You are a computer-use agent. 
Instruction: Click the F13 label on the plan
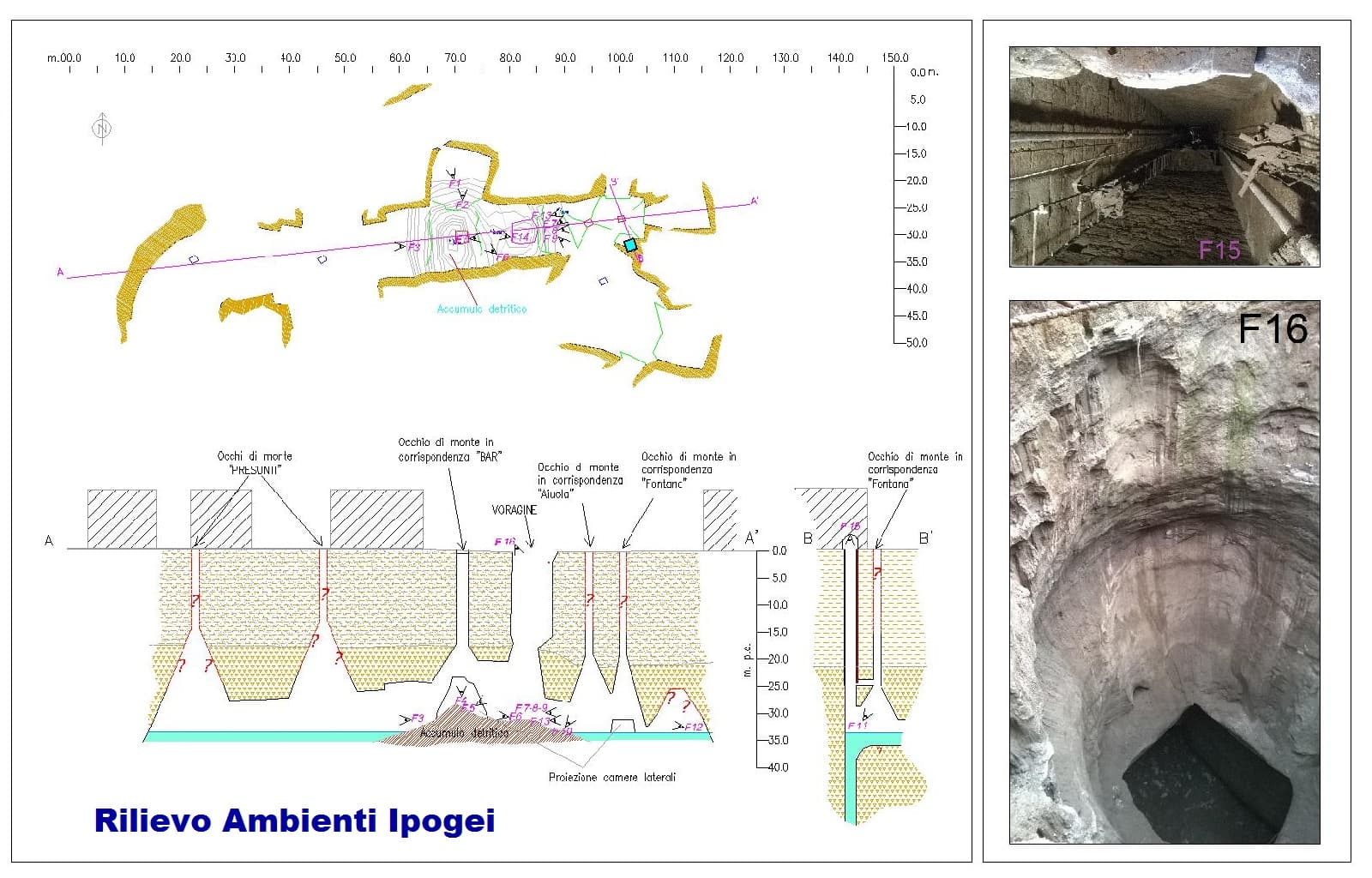tap(541, 214)
